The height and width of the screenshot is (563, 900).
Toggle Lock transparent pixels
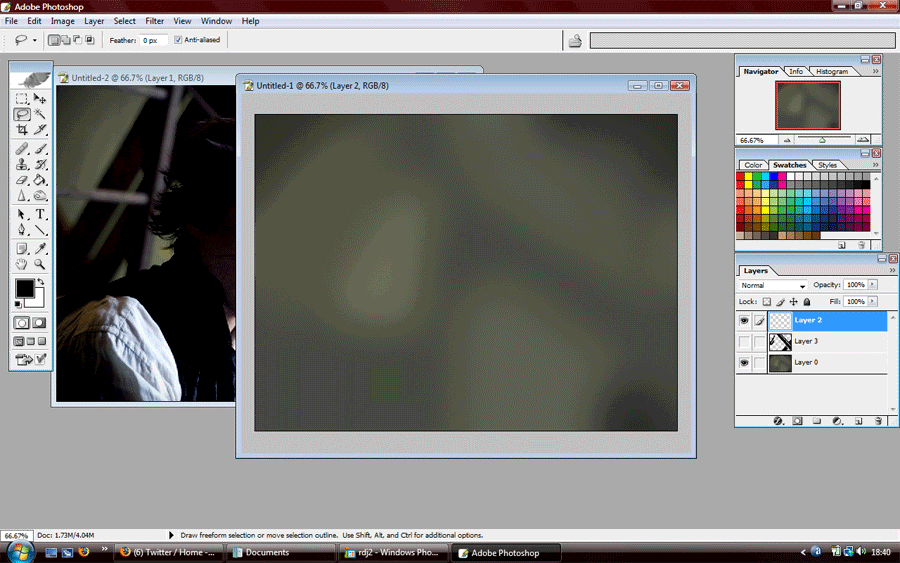tap(767, 302)
